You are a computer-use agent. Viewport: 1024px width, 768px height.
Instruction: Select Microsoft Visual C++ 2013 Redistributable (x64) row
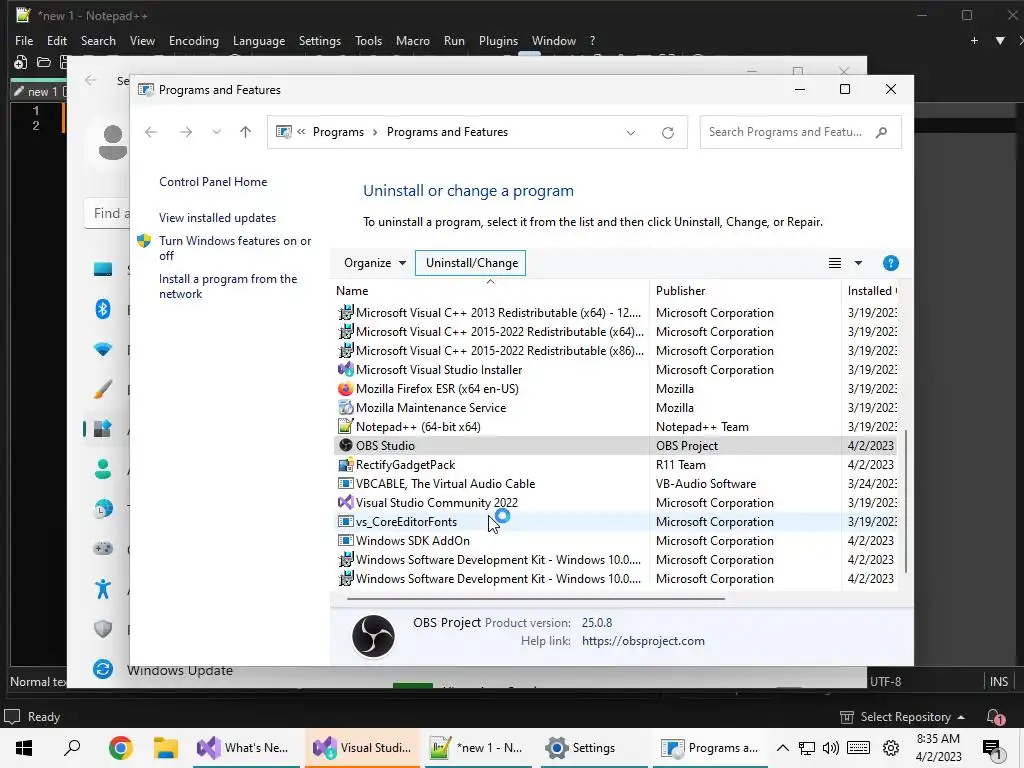[x=616, y=313]
